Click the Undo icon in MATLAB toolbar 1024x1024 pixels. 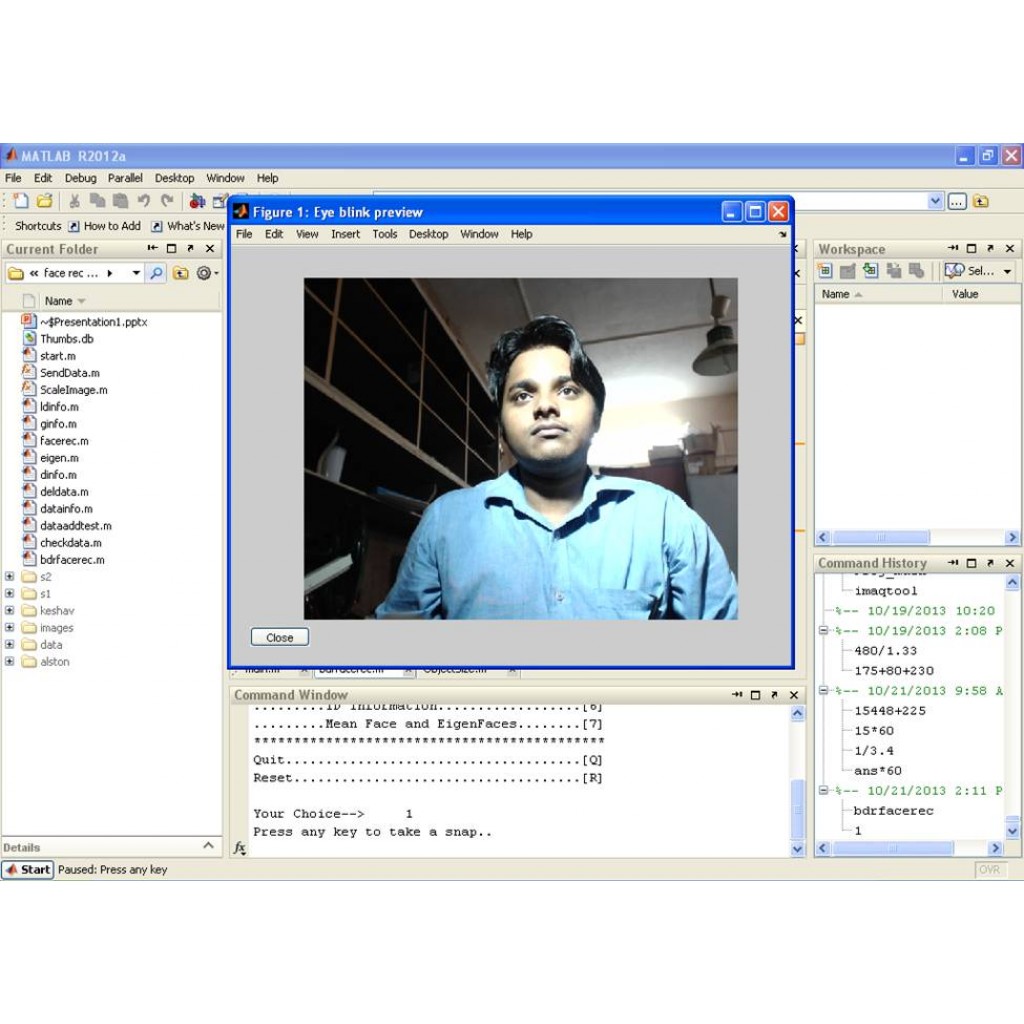click(x=143, y=201)
